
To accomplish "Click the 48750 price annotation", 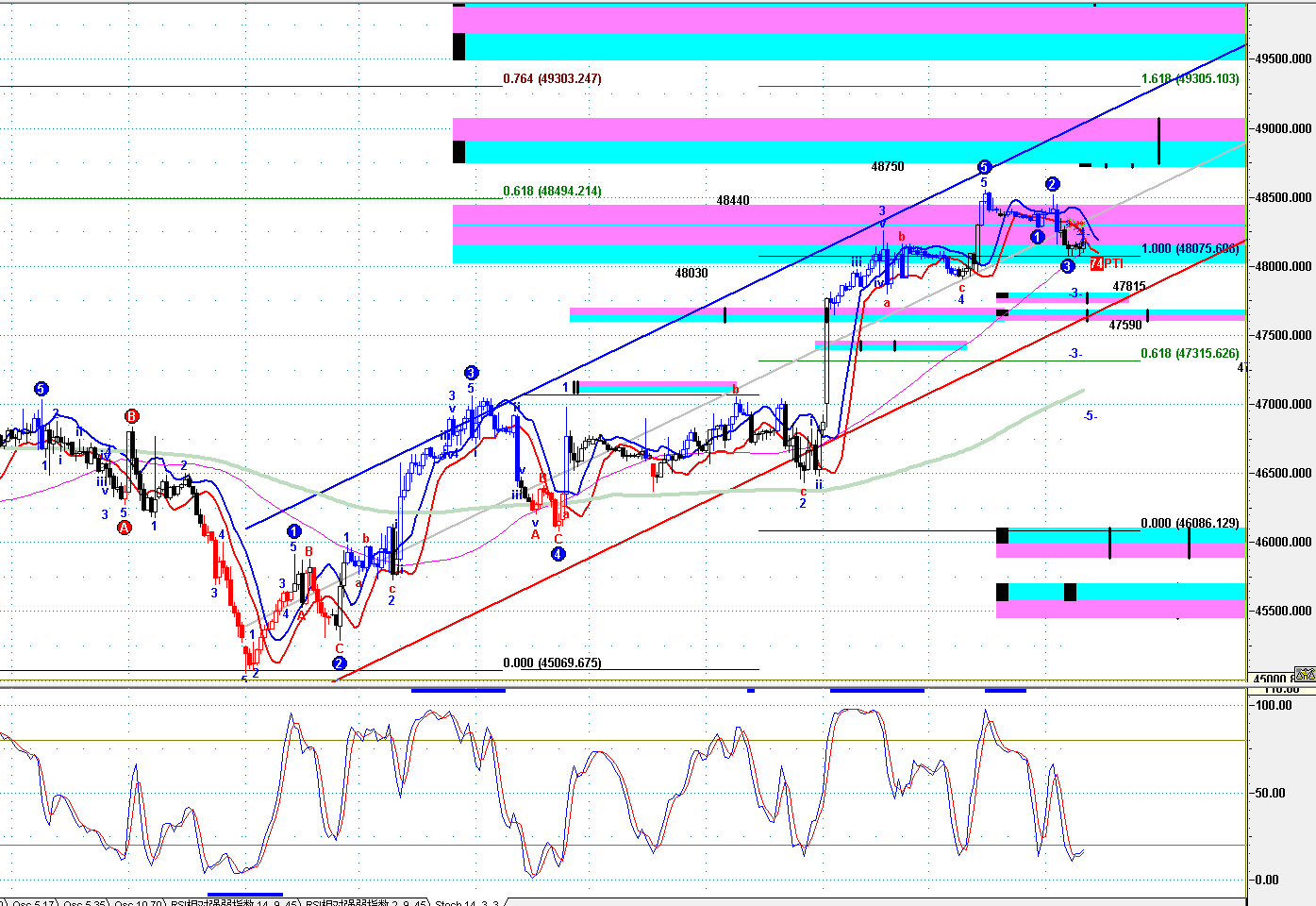I will click(x=888, y=166).
